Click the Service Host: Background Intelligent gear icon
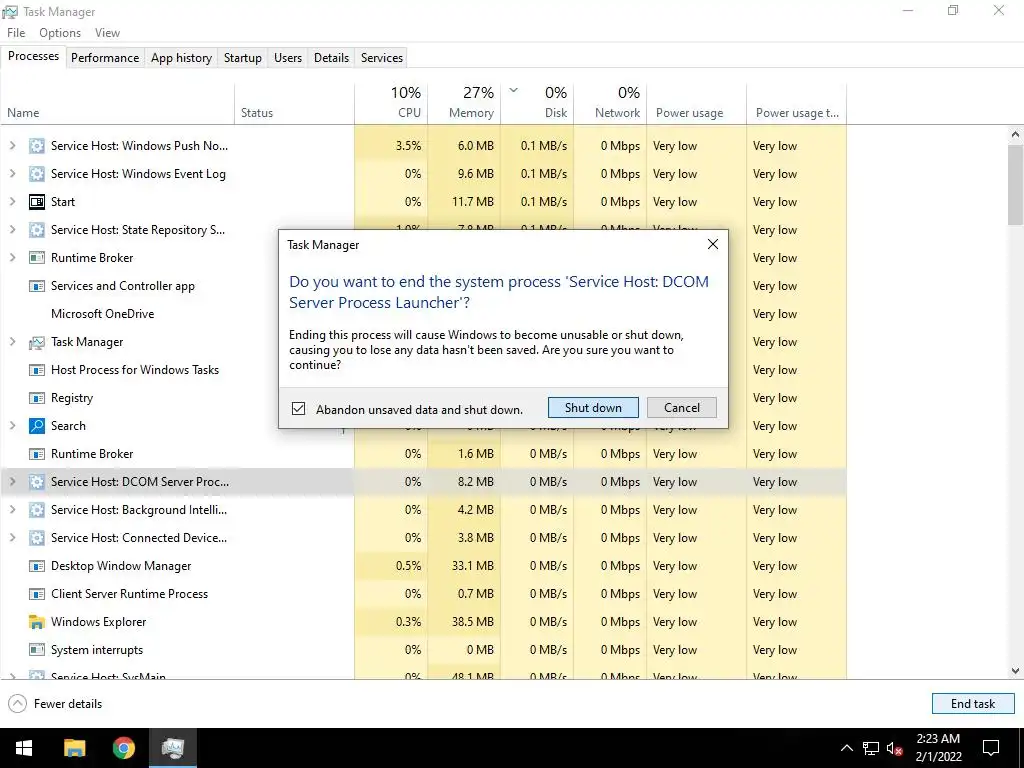Viewport: 1024px width, 768px height. [37, 510]
